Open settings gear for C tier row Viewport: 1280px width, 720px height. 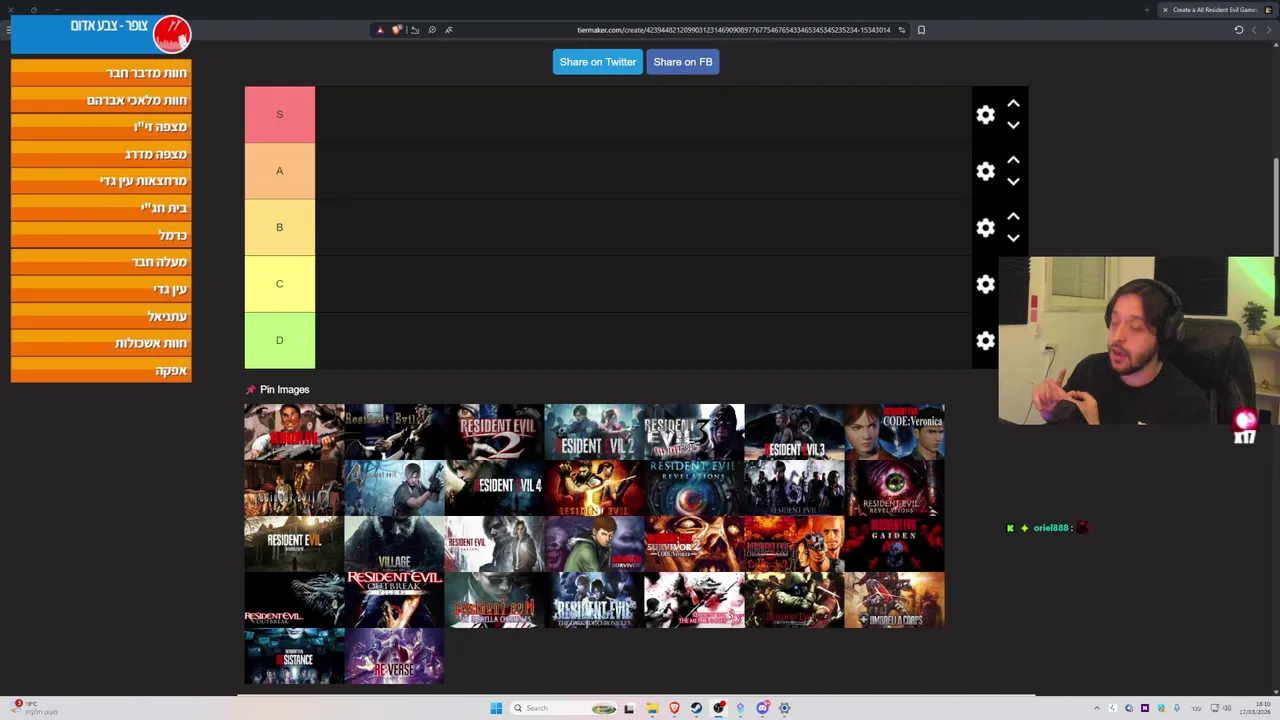[985, 284]
